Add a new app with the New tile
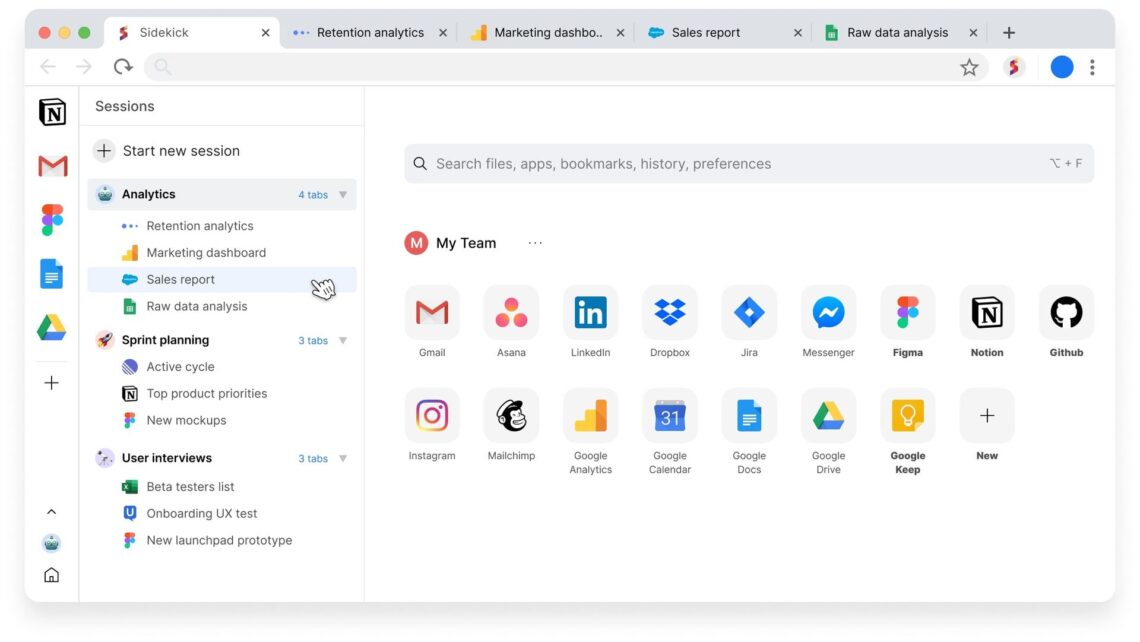This screenshot has width=1140, height=642. pos(986,415)
